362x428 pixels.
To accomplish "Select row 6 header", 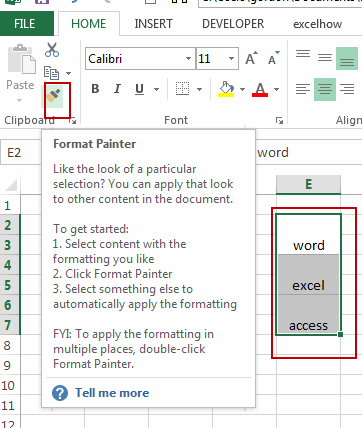I will tap(10, 305).
